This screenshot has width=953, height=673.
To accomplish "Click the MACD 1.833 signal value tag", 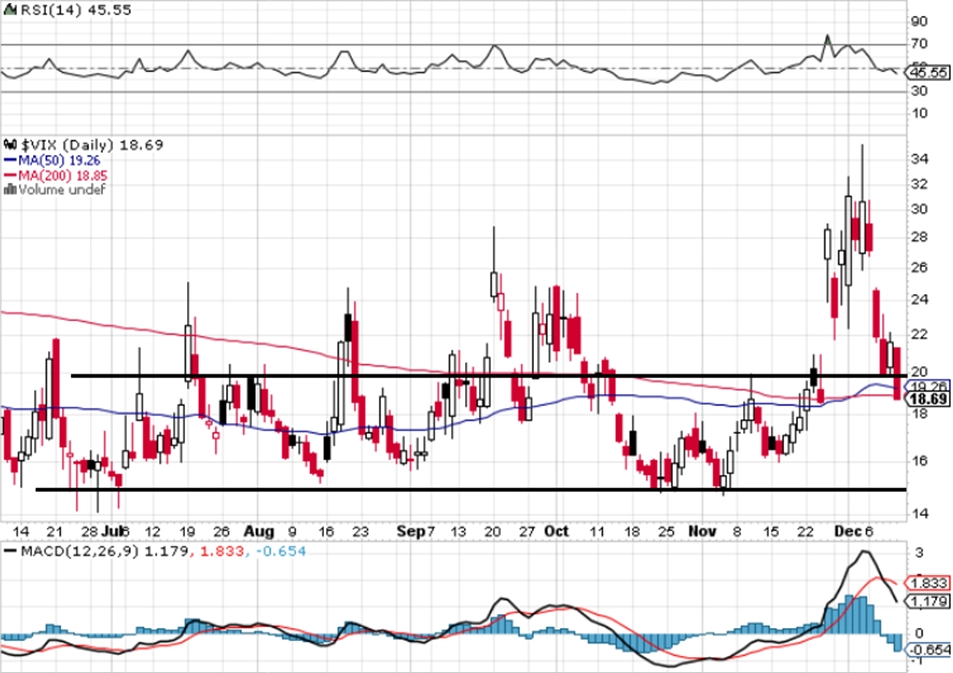I will point(927,583).
